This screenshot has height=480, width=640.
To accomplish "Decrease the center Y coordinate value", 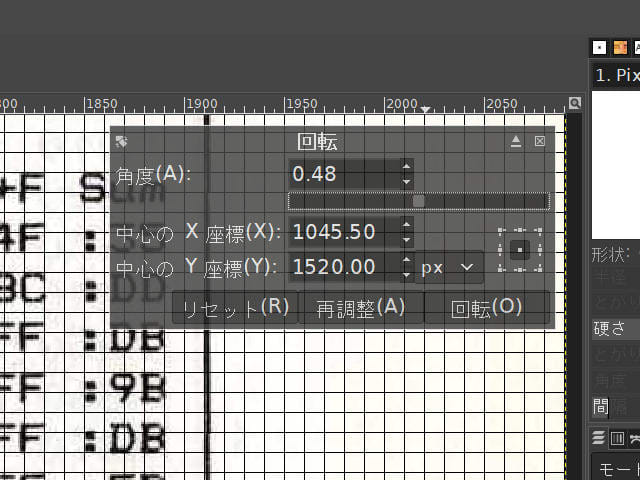I will coord(406,274).
